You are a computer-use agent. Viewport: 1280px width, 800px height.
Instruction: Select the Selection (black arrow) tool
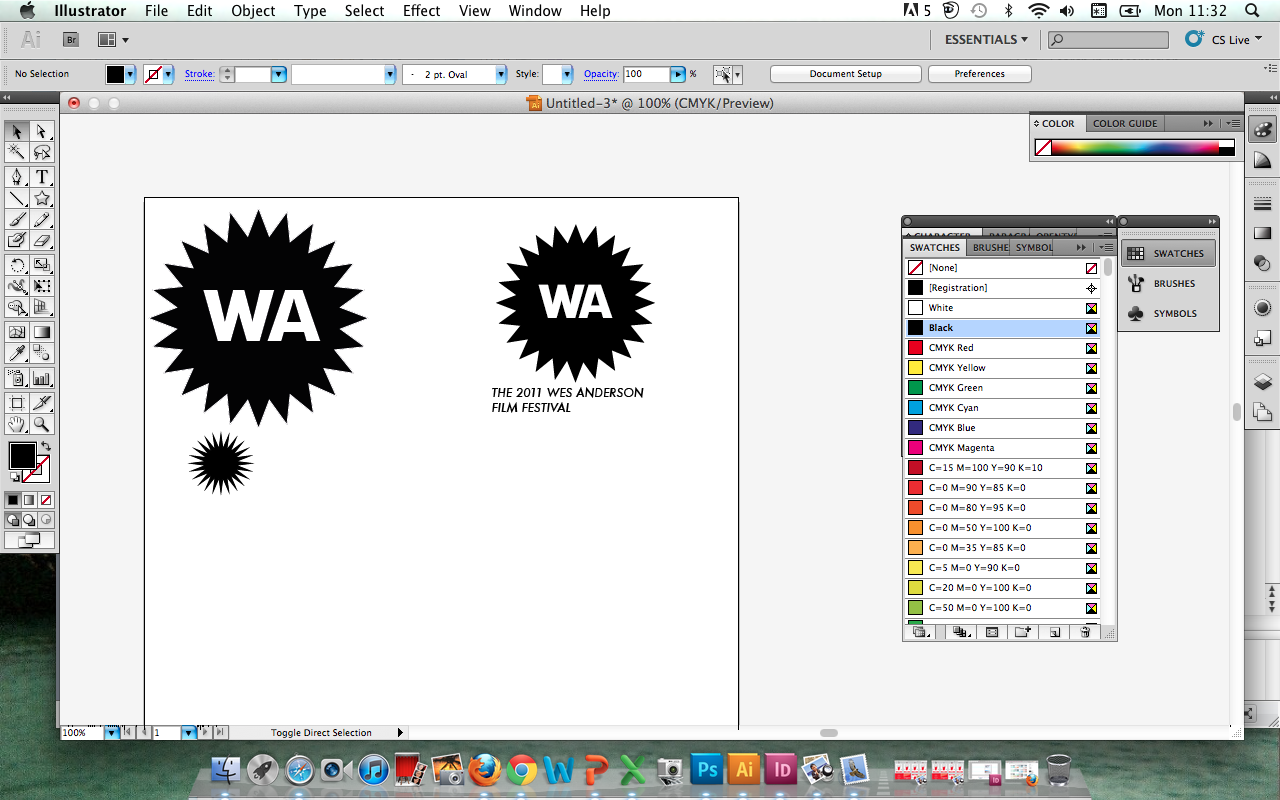click(17, 132)
